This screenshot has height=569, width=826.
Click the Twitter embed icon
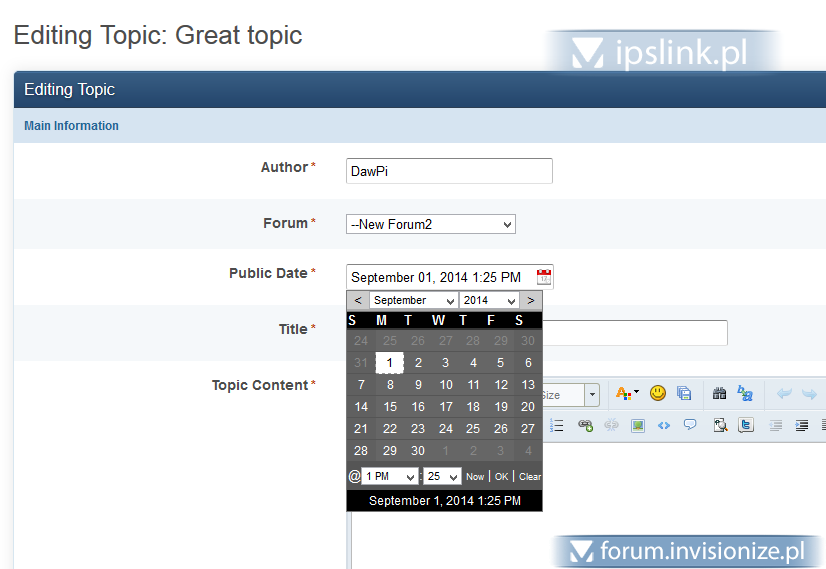[746, 425]
